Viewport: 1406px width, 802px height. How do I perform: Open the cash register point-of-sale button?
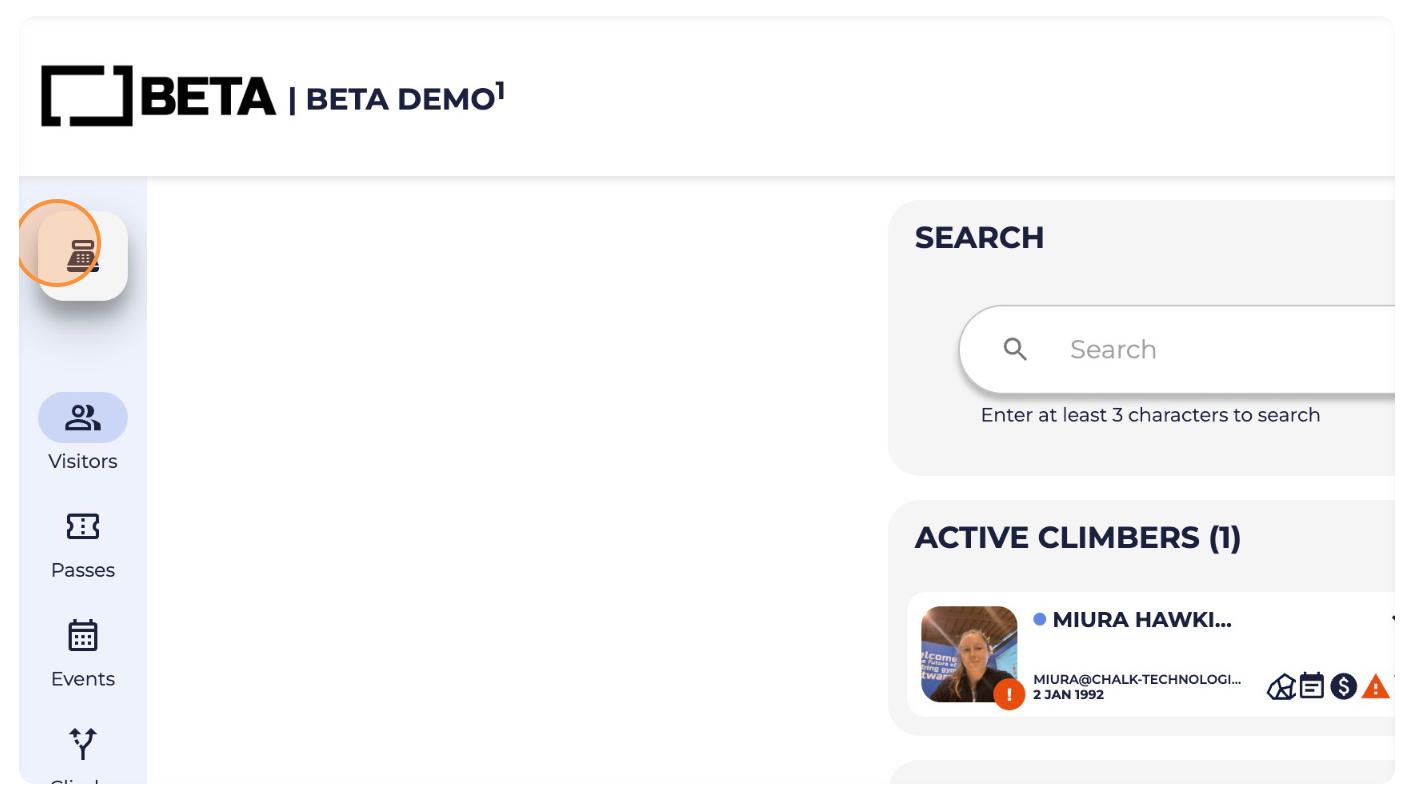83,256
